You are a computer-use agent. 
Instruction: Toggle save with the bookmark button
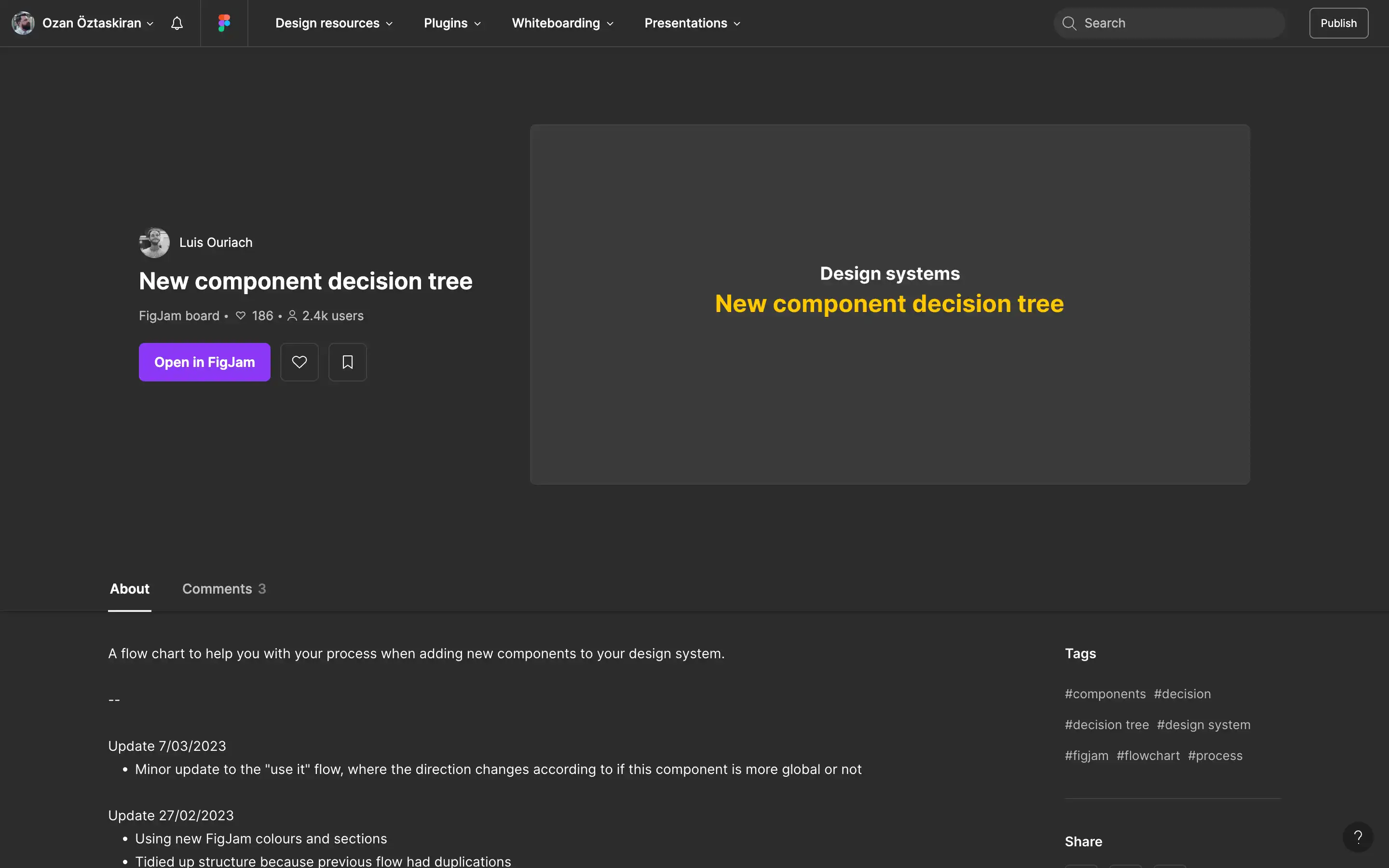click(347, 362)
